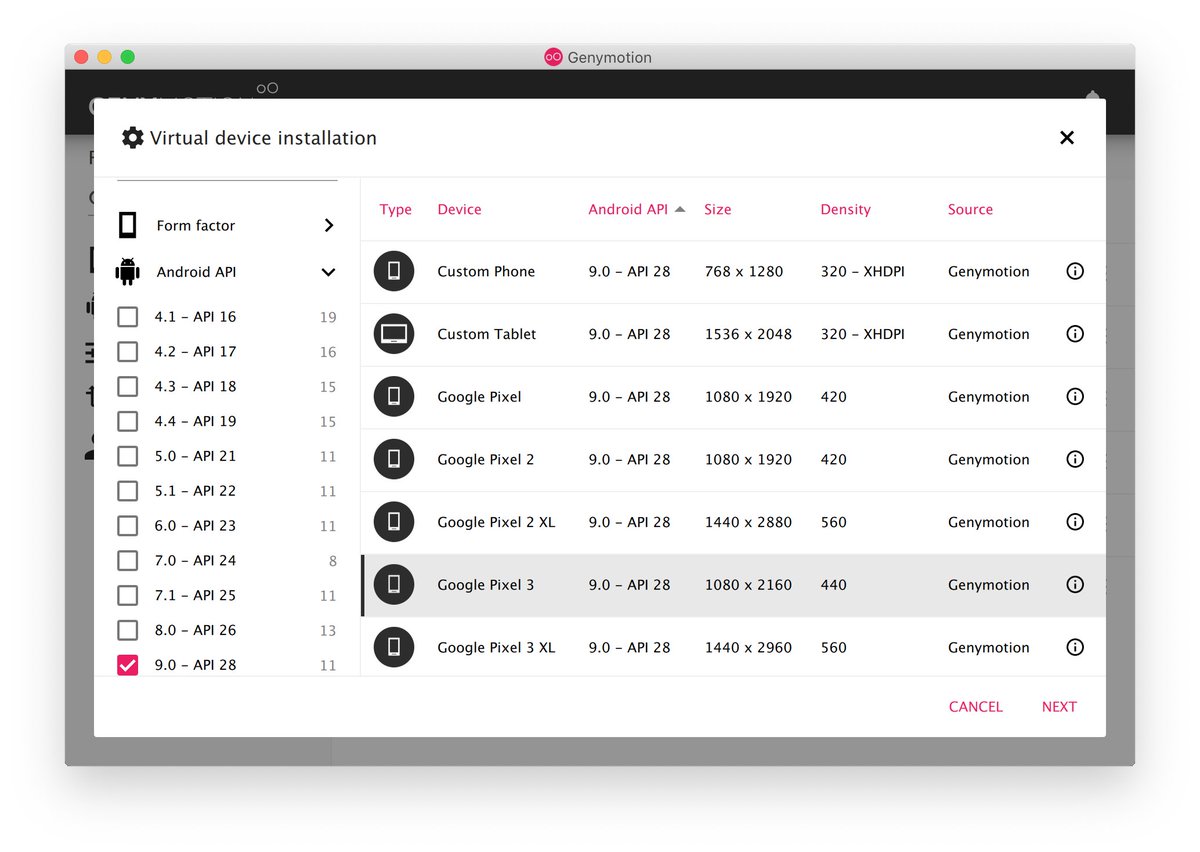
Task: Uncheck the 9.0 - API 28 checkbox
Action: point(127,665)
